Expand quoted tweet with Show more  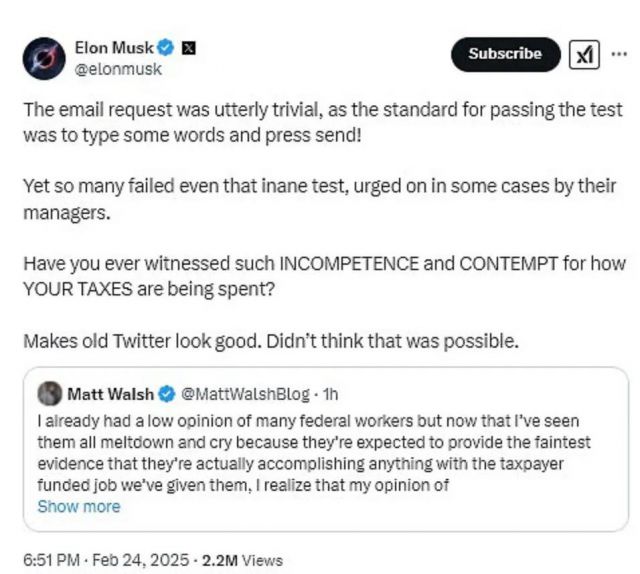(79, 506)
